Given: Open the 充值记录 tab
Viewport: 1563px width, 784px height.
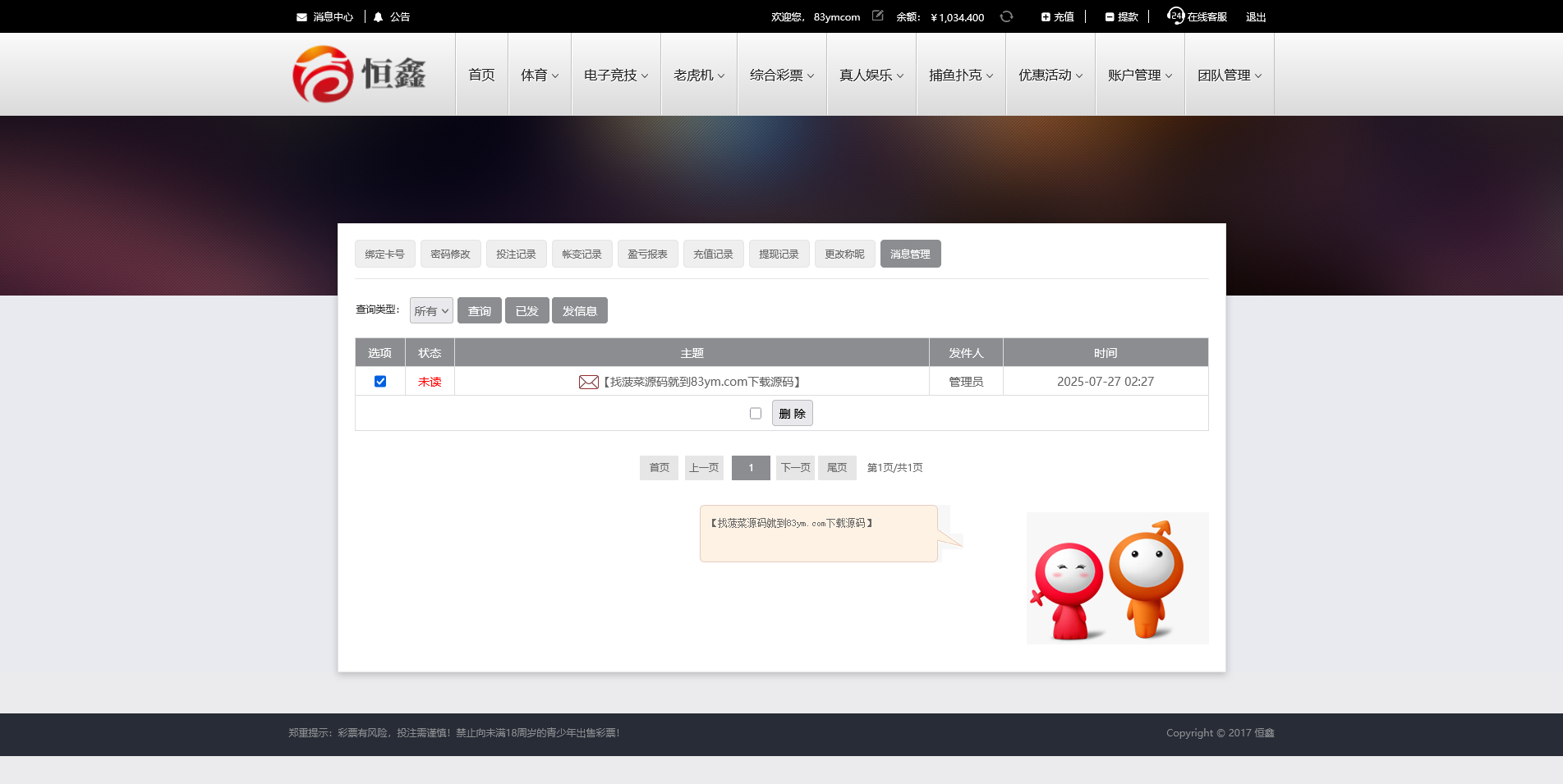Looking at the screenshot, I should click(x=714, y=254).
